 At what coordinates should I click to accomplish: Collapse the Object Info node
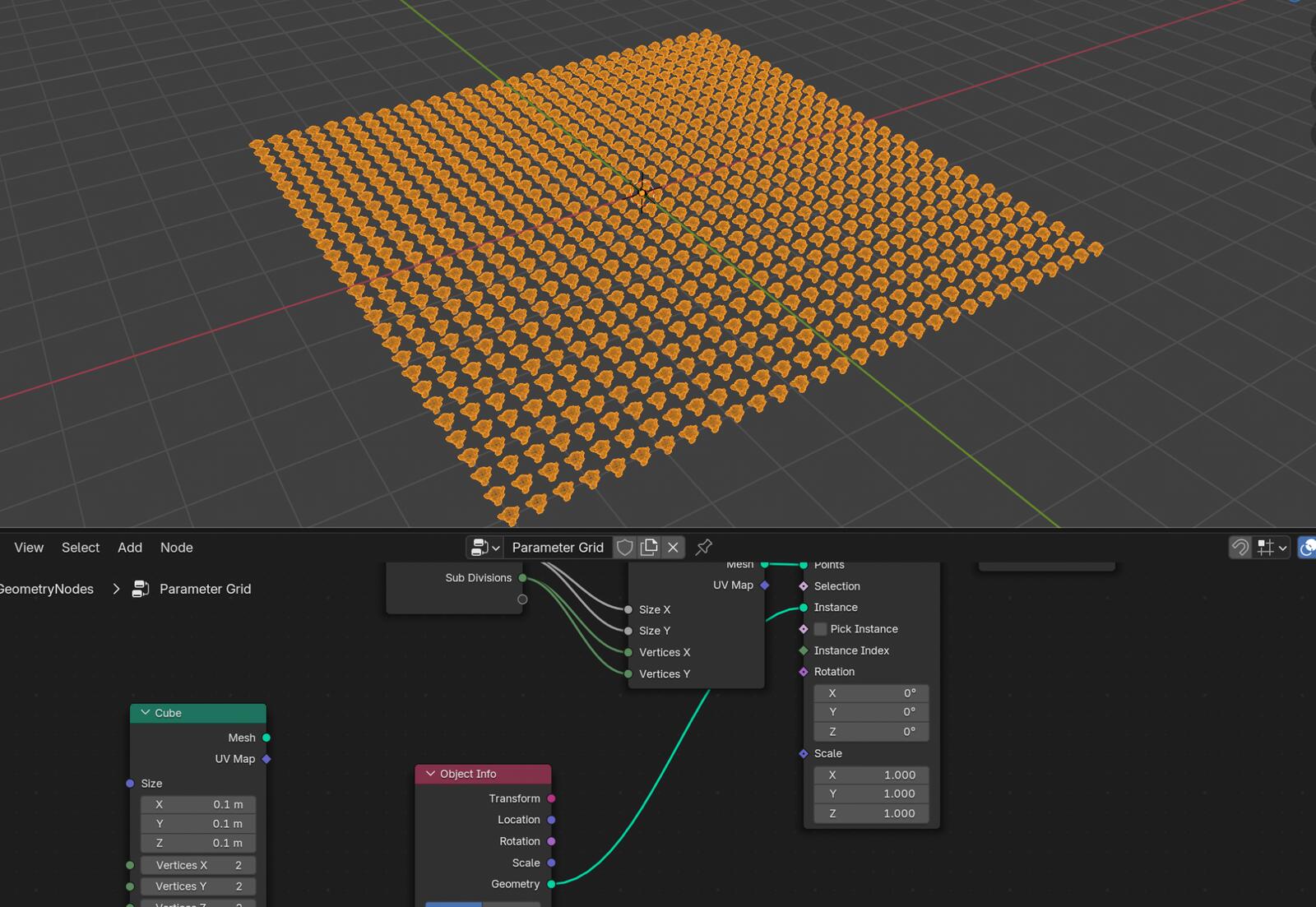click(430, 774)
